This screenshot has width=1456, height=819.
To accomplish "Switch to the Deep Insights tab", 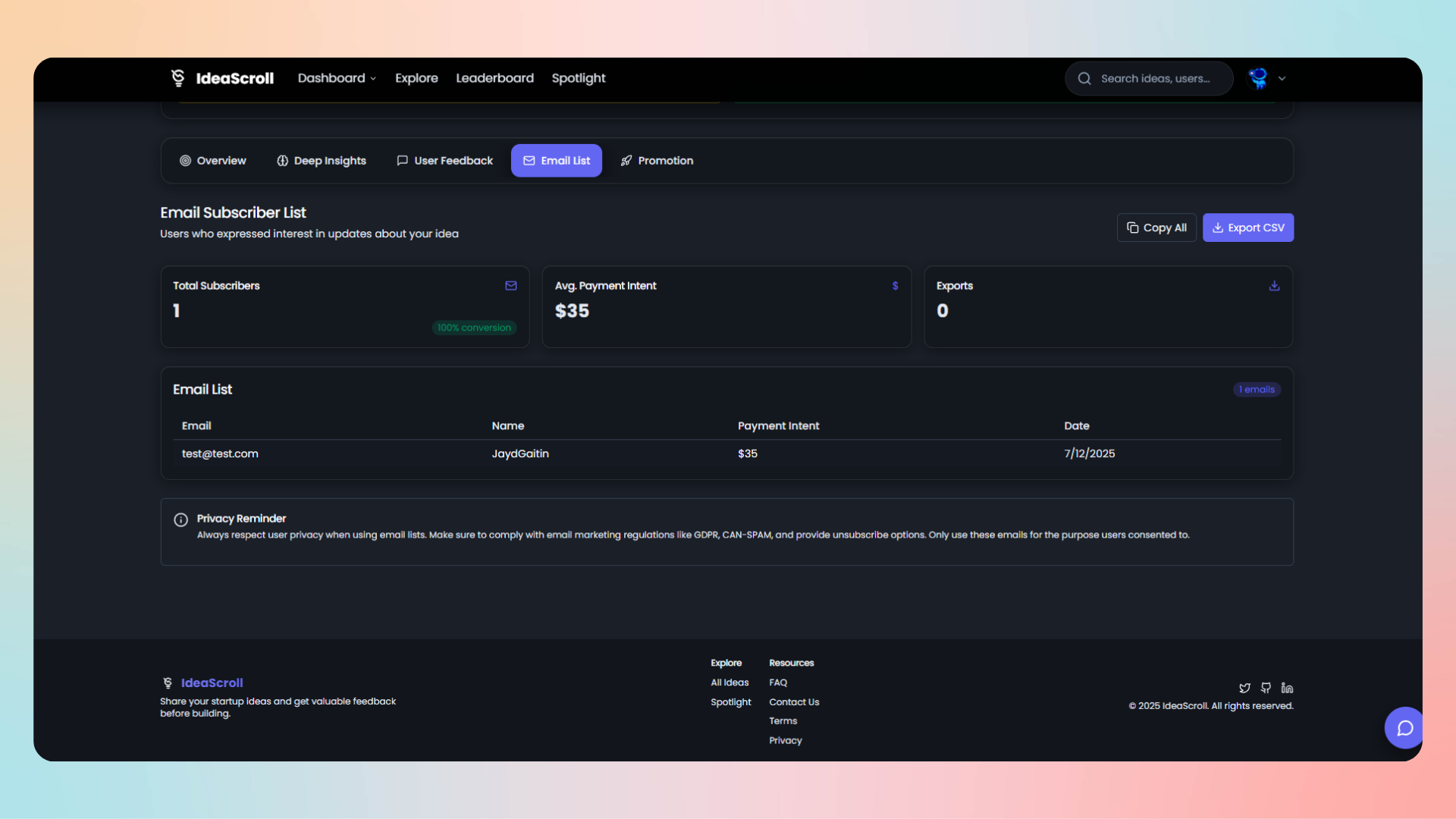I will tap(322, 161).
